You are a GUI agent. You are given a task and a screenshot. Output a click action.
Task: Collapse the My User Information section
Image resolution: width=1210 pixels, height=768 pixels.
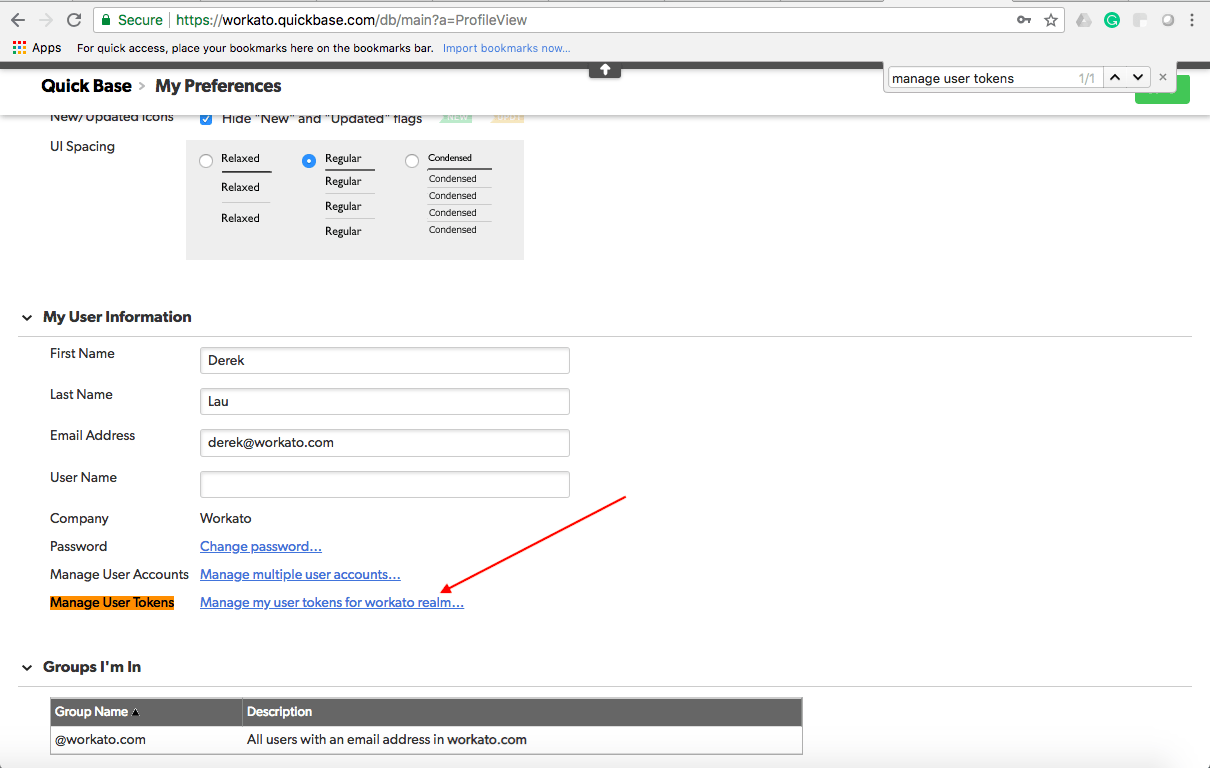27,318
